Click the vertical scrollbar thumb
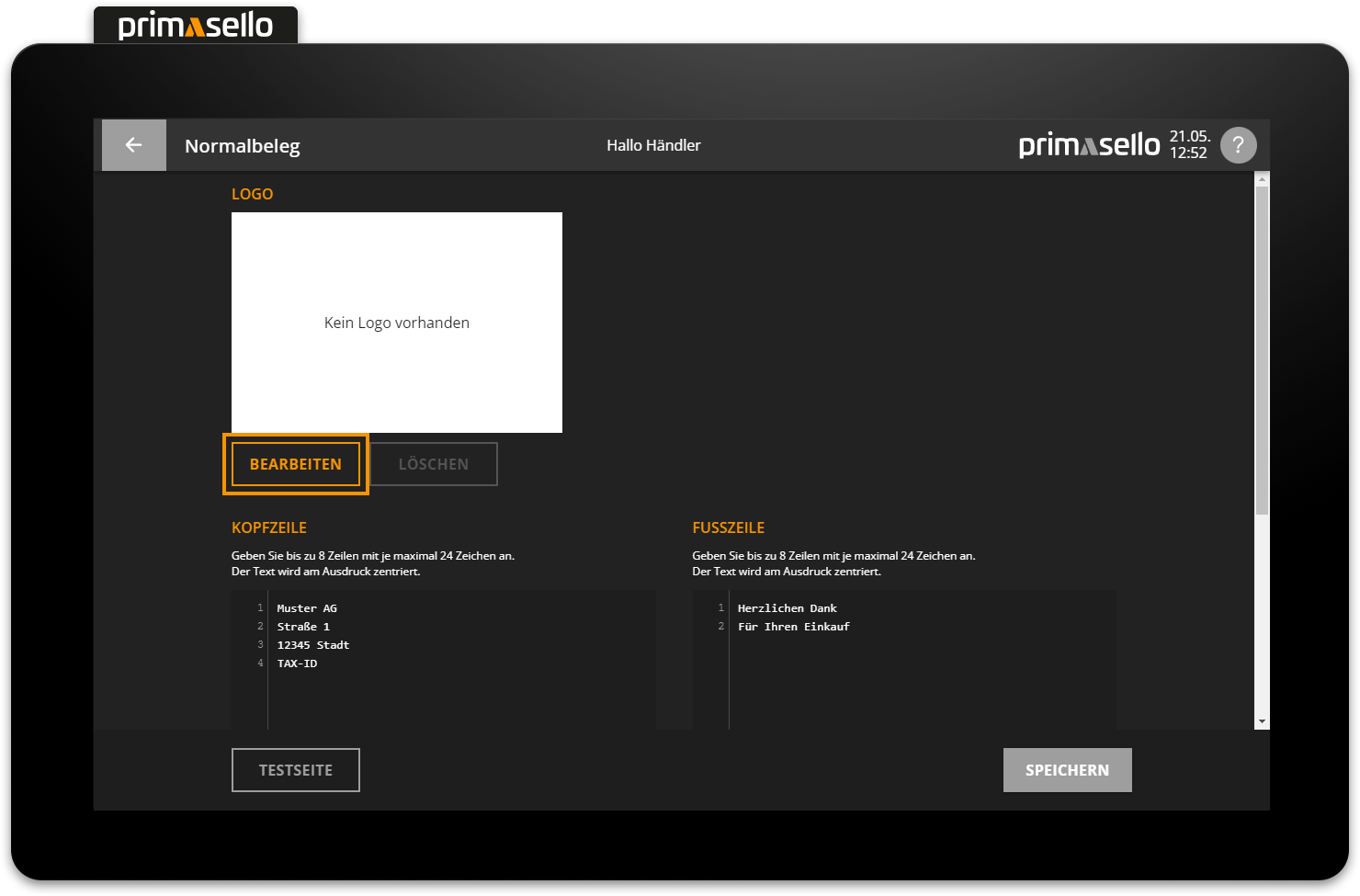The height and width of the screenshot is (896, 1360). click(1262, 349)
